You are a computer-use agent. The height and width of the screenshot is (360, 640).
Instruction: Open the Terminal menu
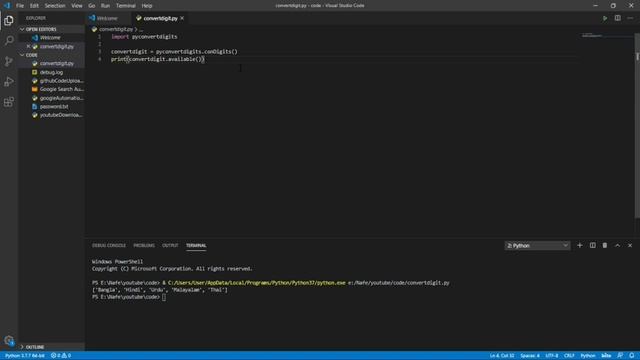click(x=126, y=6)
